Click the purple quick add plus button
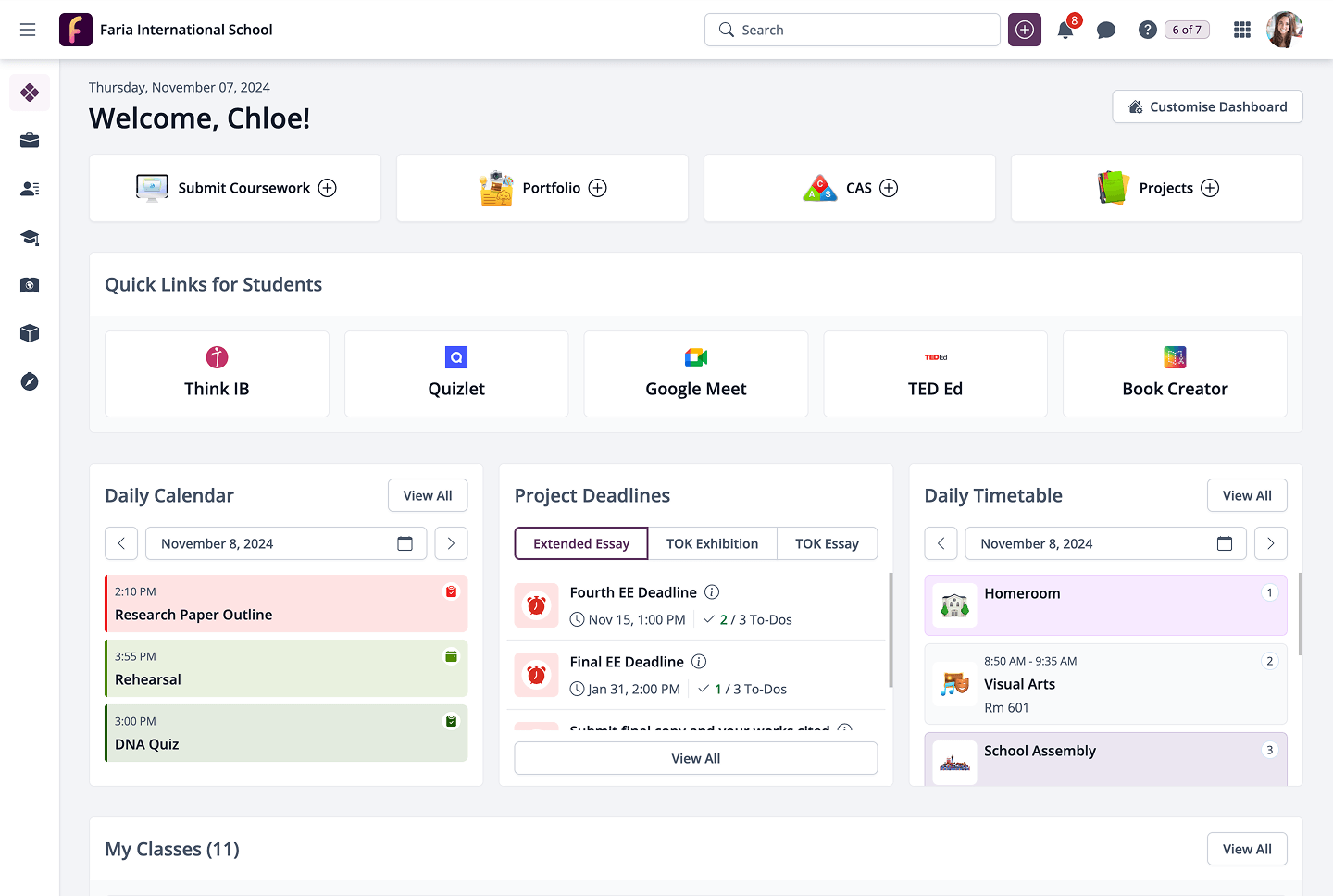This screenshot has height=896, width=1333. click(1025, 30)
